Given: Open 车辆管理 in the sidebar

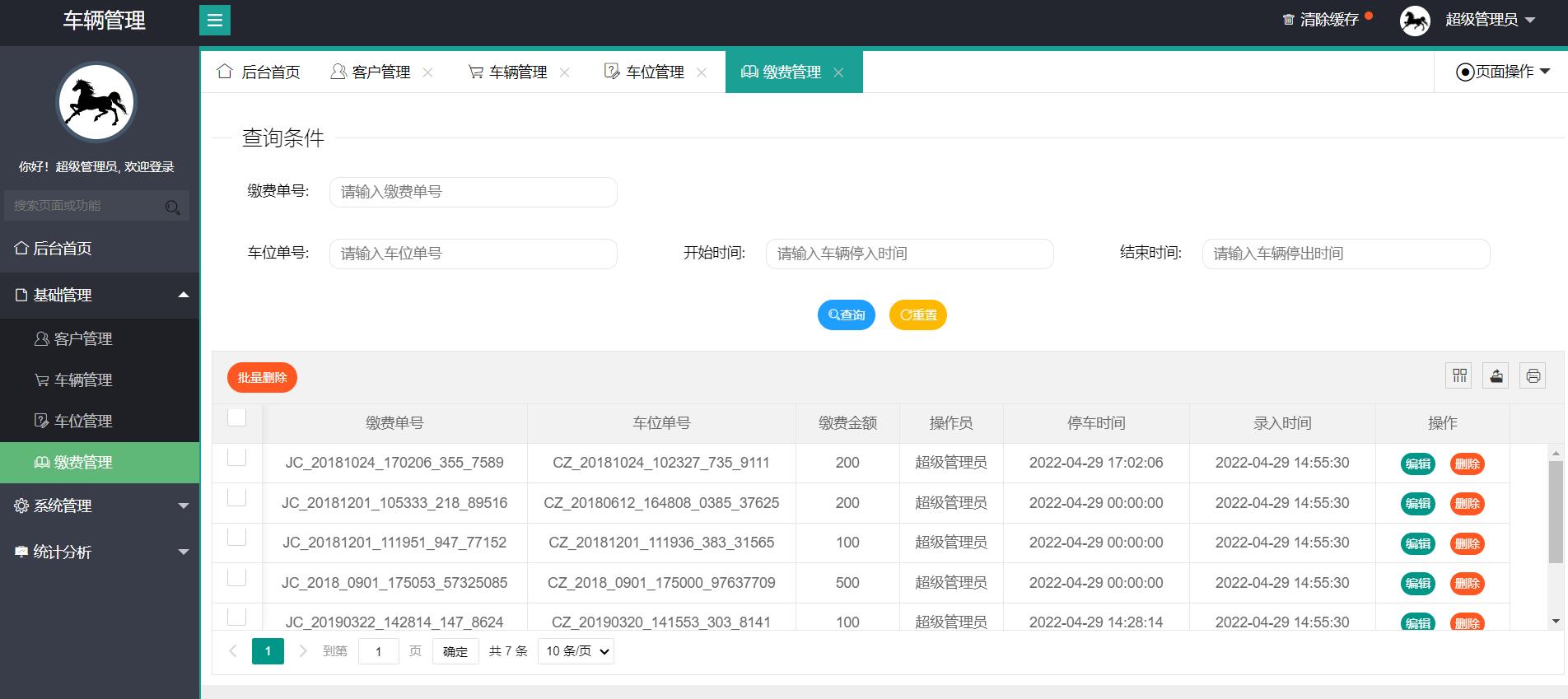Looking at the screenshot, I should coord(100,380).
